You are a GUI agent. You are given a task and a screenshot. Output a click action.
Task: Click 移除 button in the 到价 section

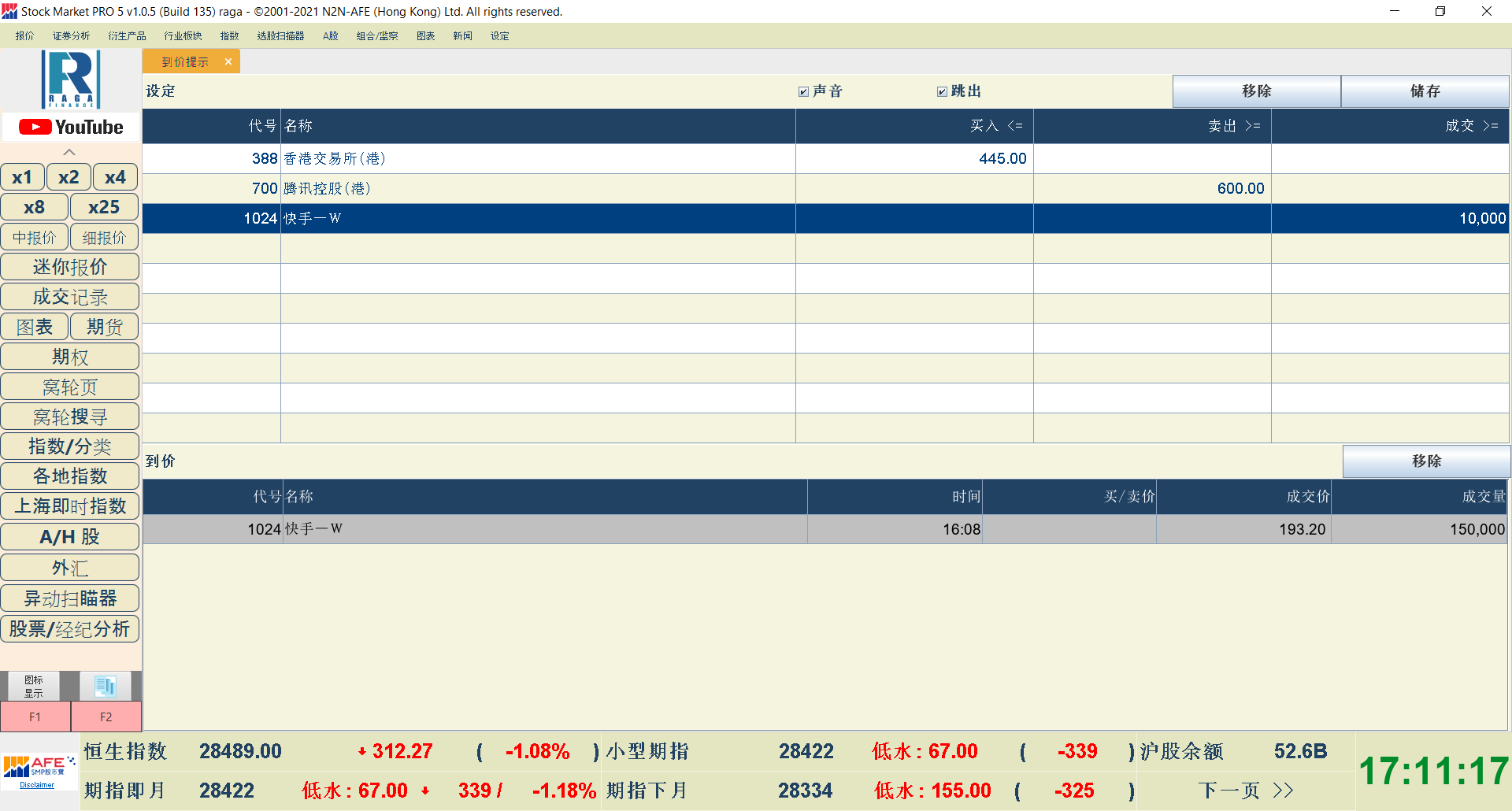coord(1425,461)
